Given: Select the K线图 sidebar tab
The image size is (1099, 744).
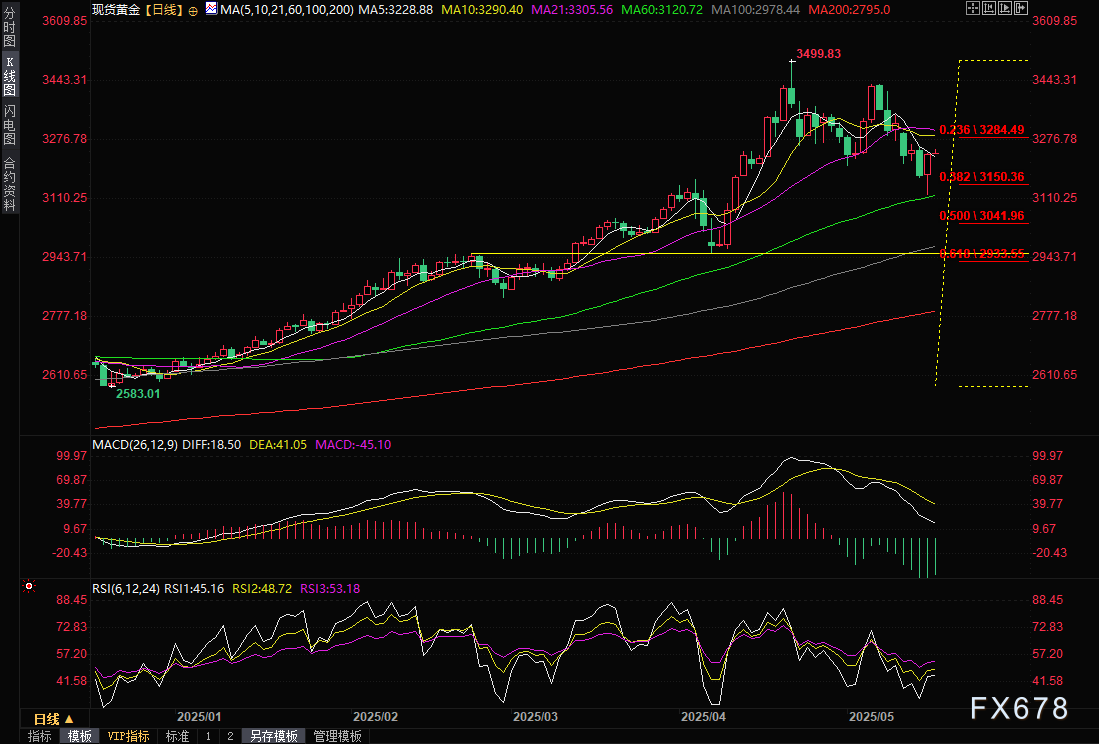Looking at the screenshot, I should click(x=9, y=75).
